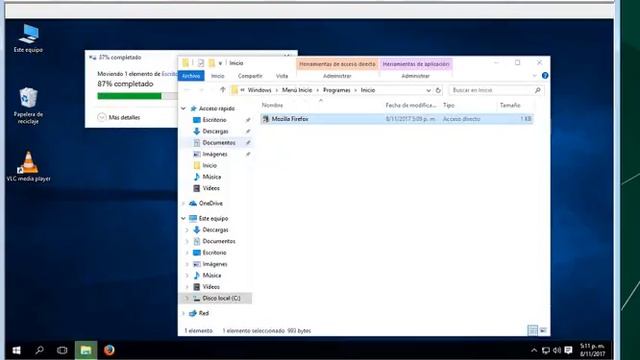The height and width of the screenshot is (360, 640).
Task: Select the search magnifier icon in Explorer
Action: (538, 90)
